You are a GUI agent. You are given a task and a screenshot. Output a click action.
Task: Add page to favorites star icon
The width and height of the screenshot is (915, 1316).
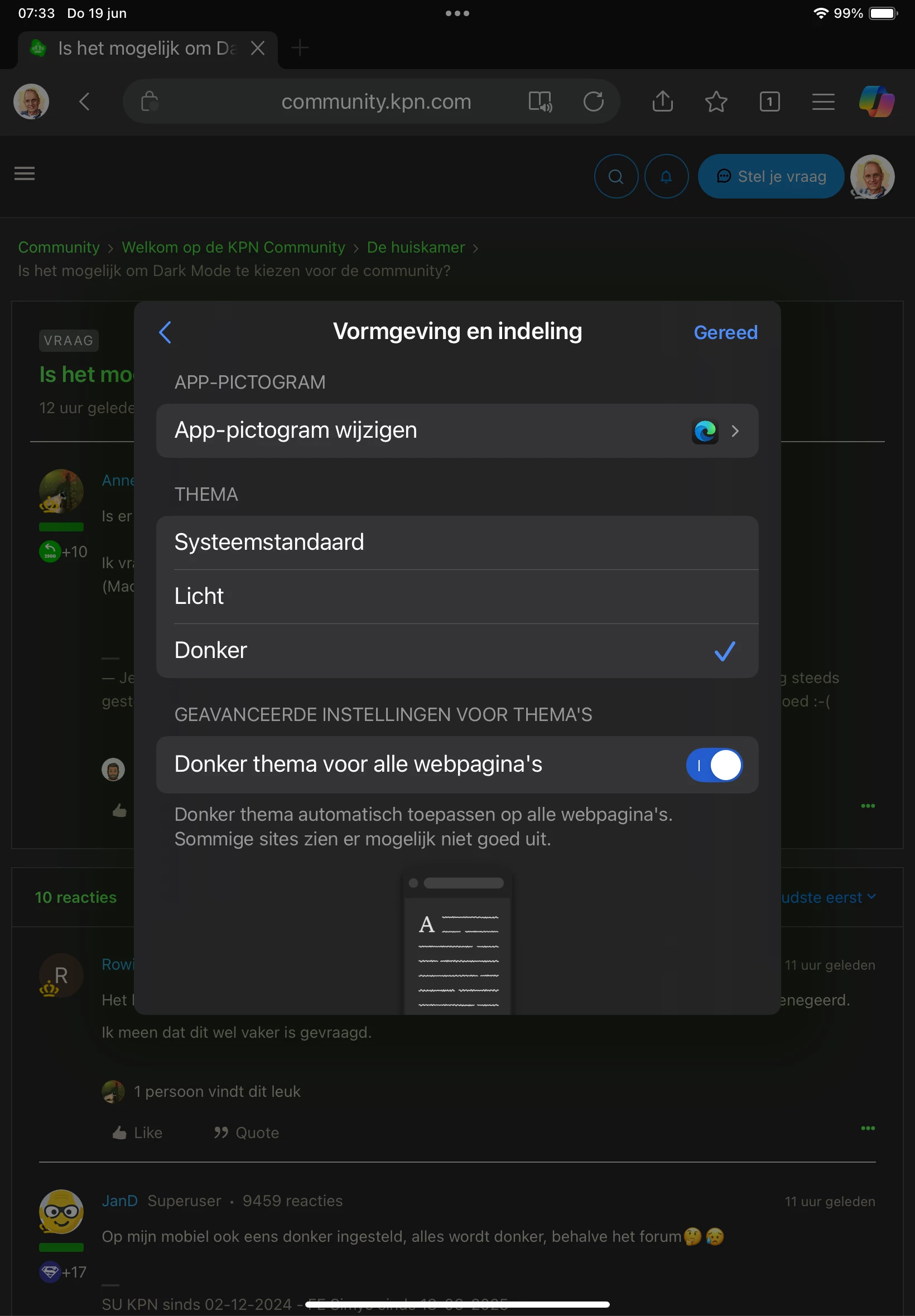tap(715, 102)
